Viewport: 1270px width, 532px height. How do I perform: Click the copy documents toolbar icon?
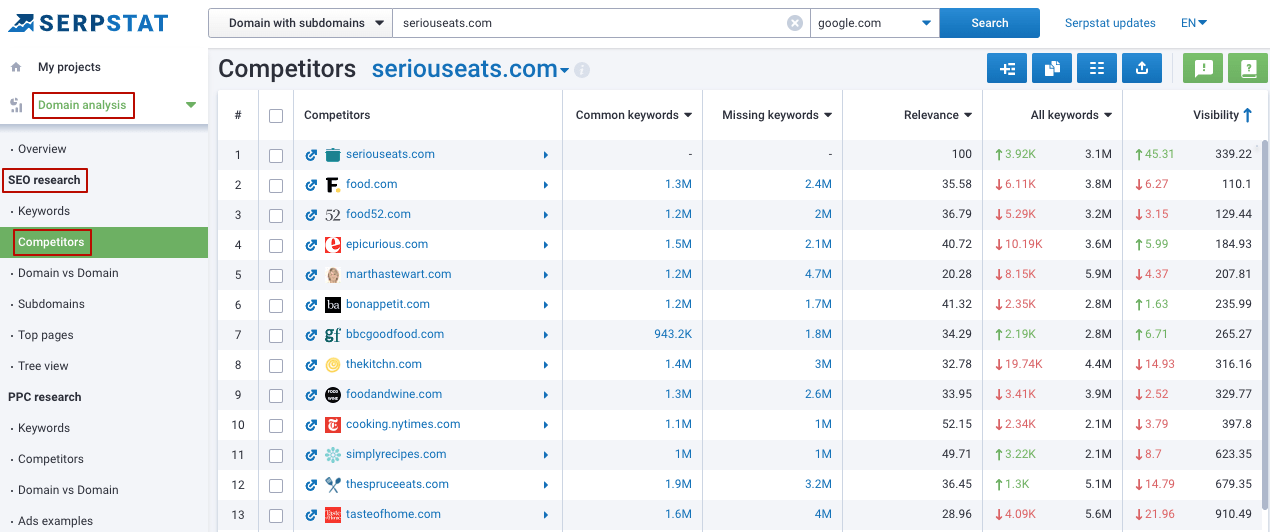click(1052, 68)
